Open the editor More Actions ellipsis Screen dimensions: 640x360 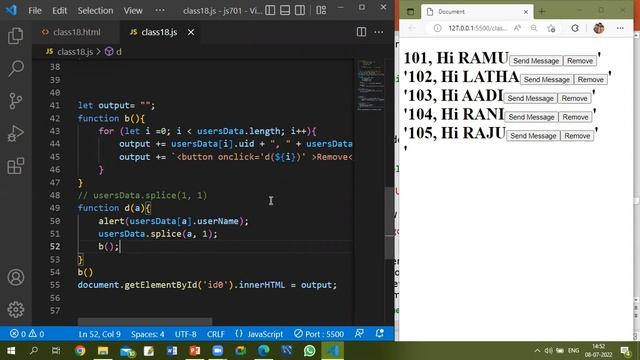pyautogui.click(x=379, y=32)
